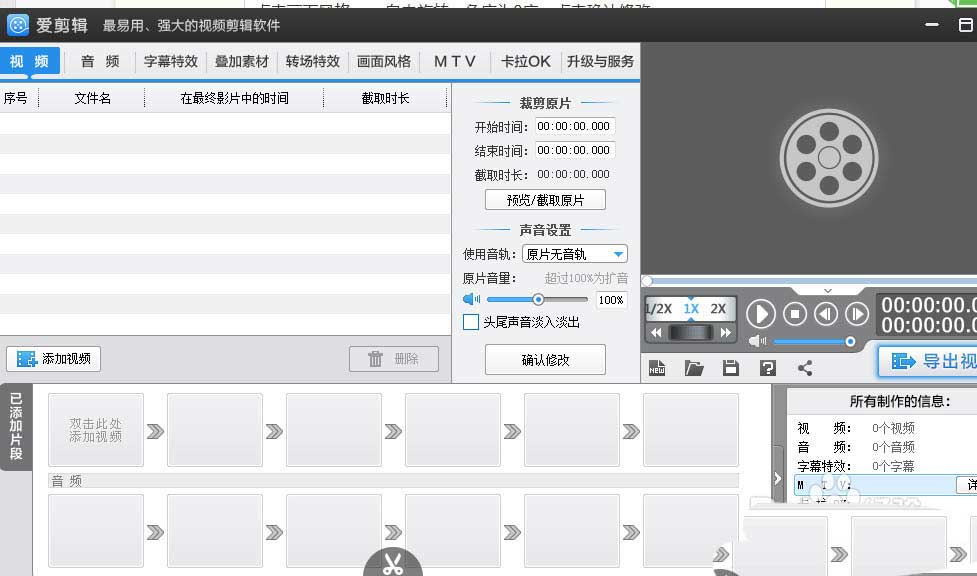Screen dimensions: 977x576
Task: Open the 画面风格 tab
Action: (384, 61)
